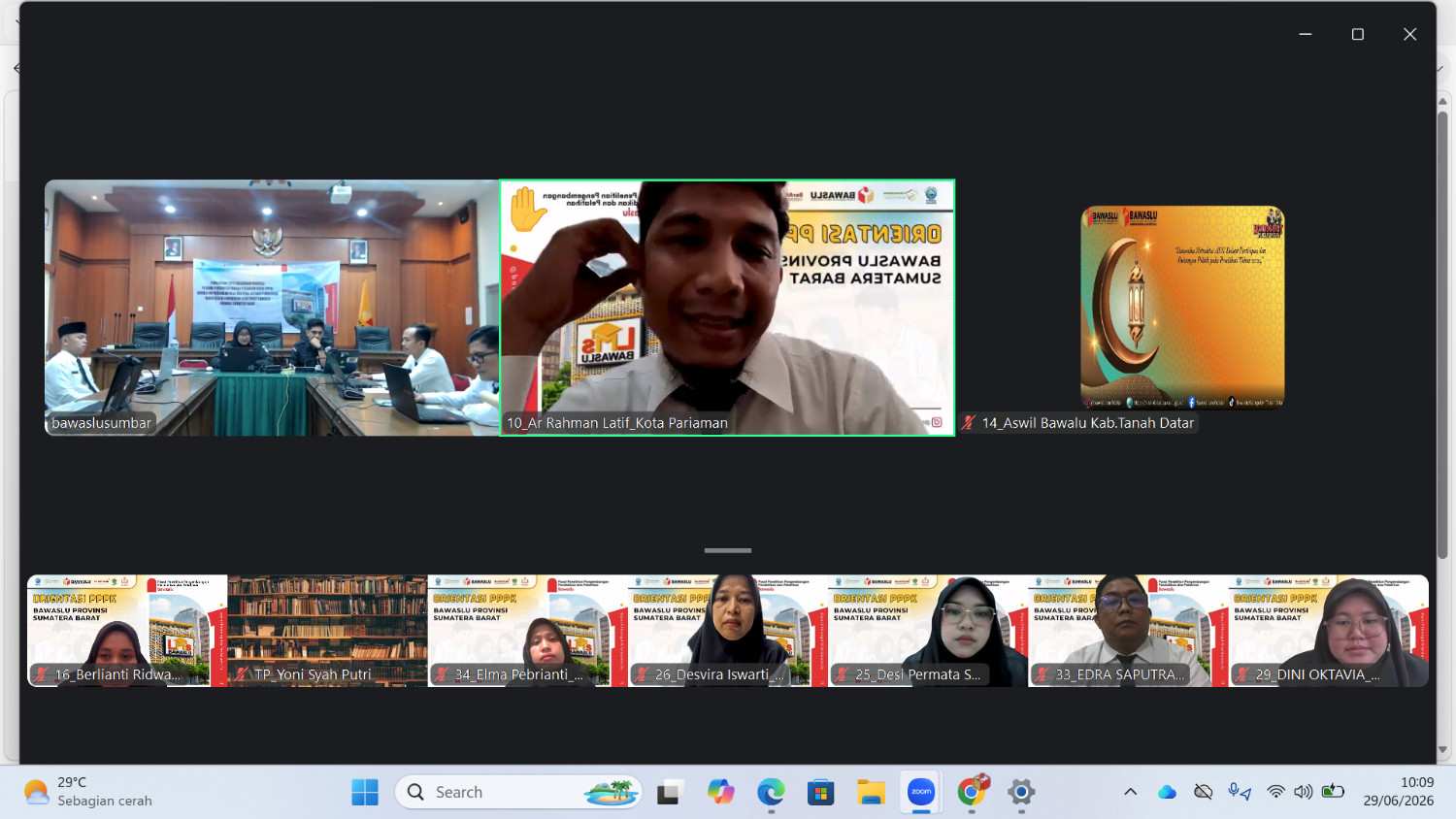
Task: Click the vertical scrollbar on right edge
Action: (1443, 335)
